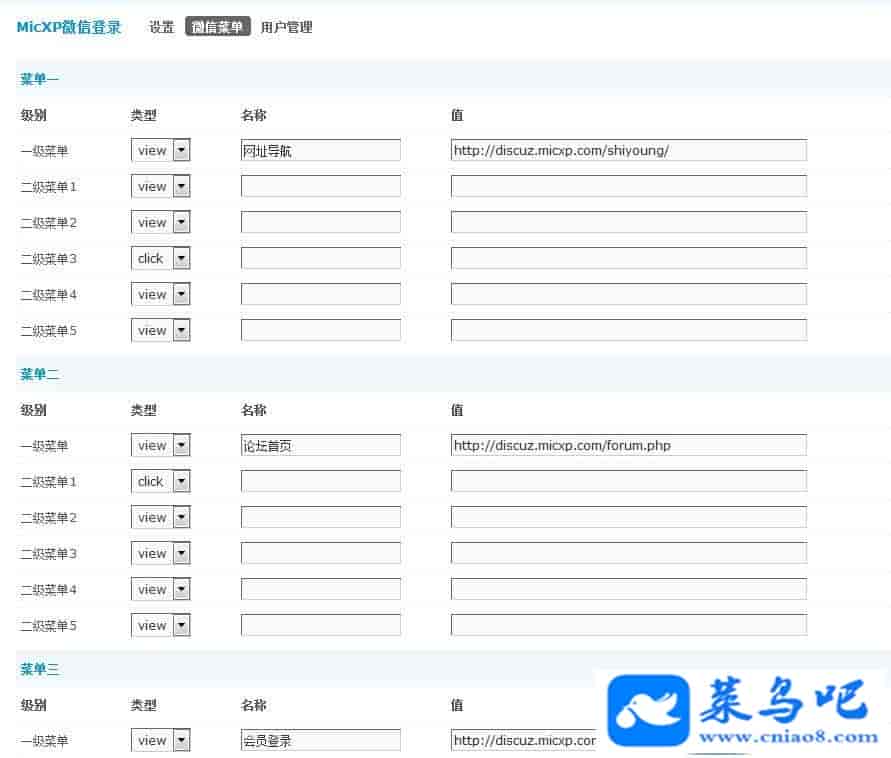Click value field for 菜单二 二级菜单3

pyautogui.click(x=628, y=553)
